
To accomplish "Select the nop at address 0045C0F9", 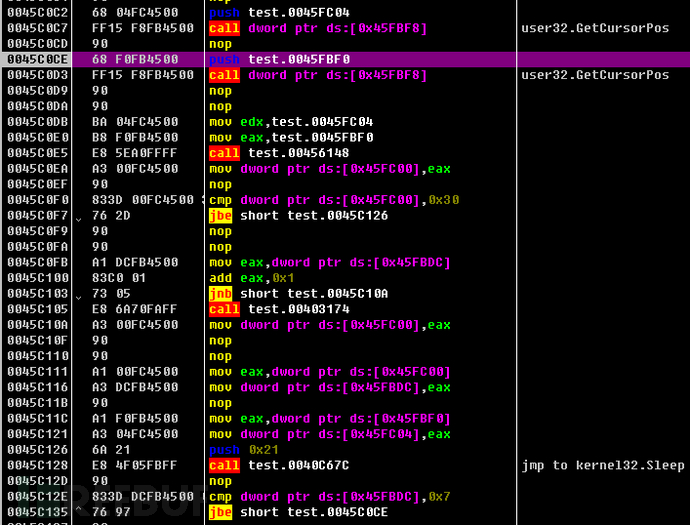I will coord(220,231).
